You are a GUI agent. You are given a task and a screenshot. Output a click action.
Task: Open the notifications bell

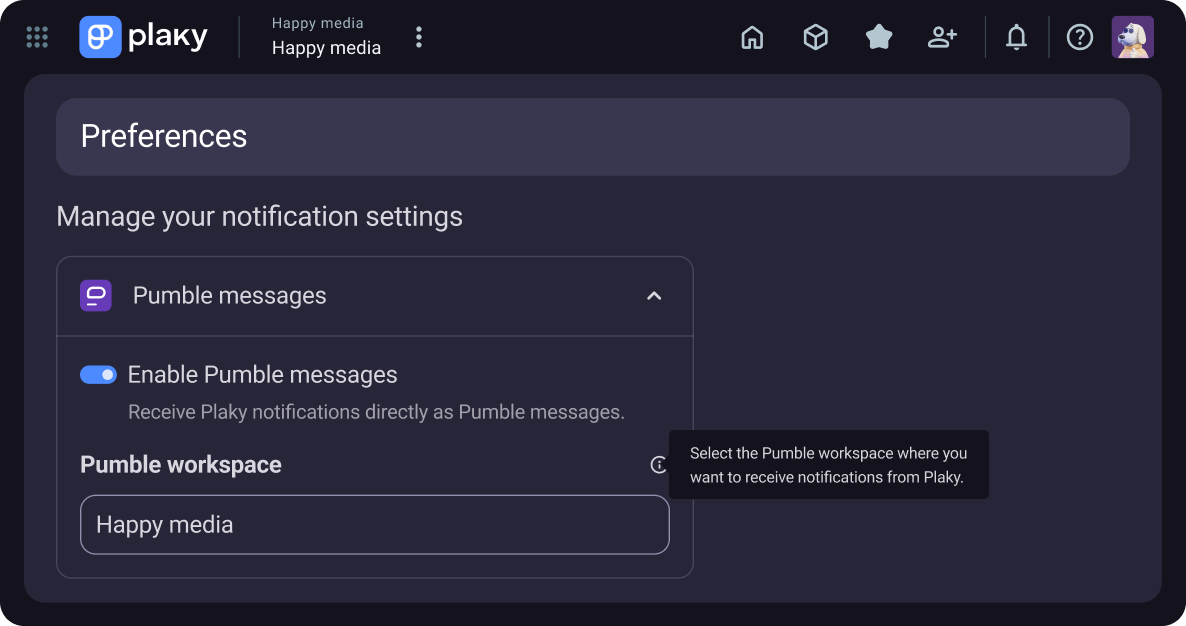(1017, 37)
